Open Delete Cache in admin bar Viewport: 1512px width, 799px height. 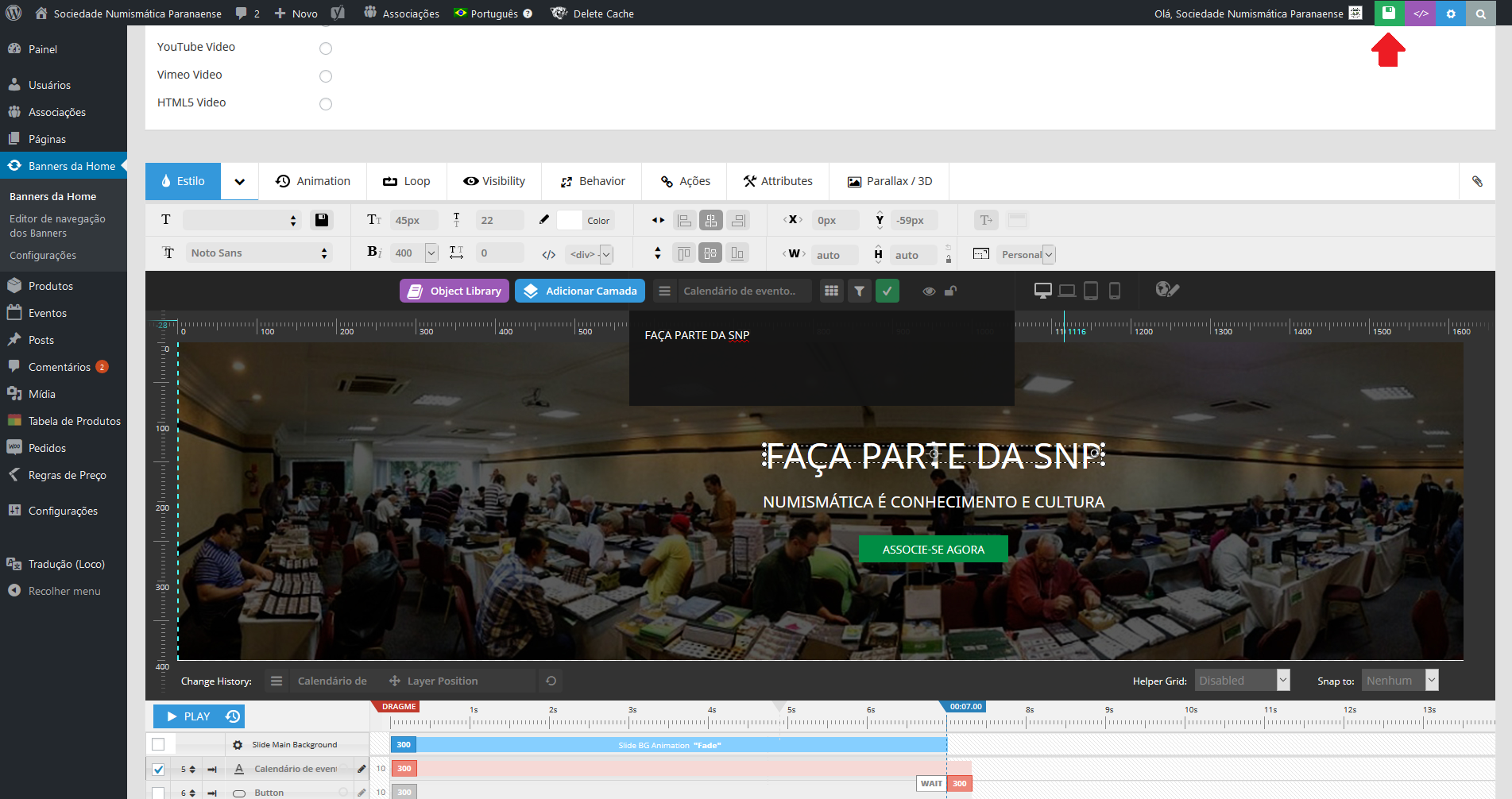[x=593, y=13]
